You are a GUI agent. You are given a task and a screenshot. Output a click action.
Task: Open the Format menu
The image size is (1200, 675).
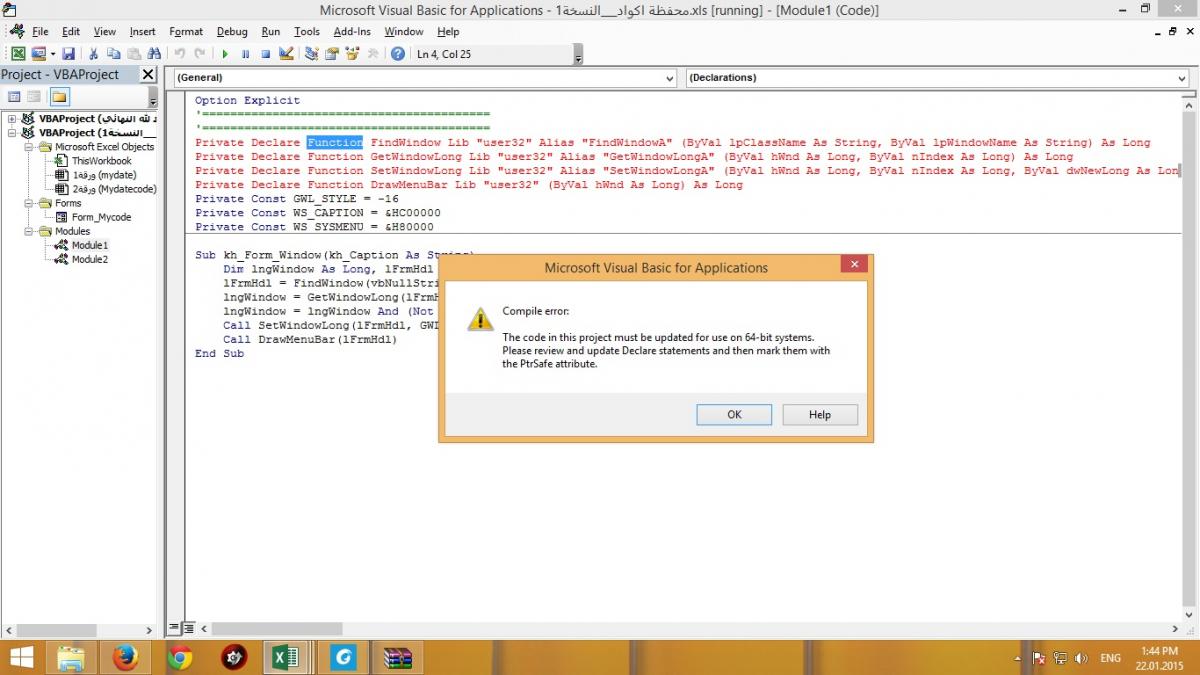pos(186,32)
